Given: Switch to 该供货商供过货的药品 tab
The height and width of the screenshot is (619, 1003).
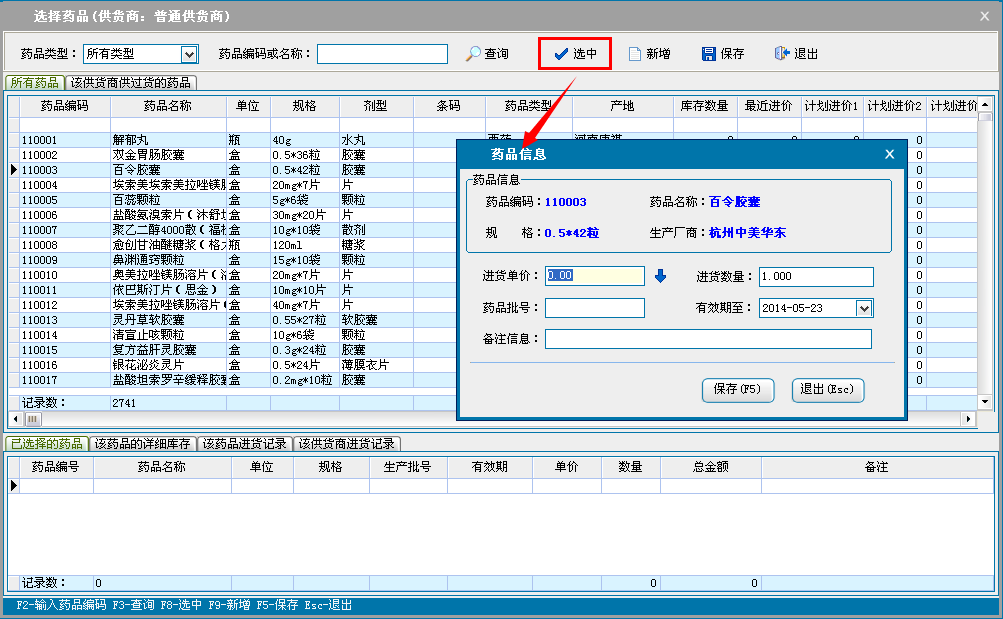Looking at the screenshot, I should [131, 83].
